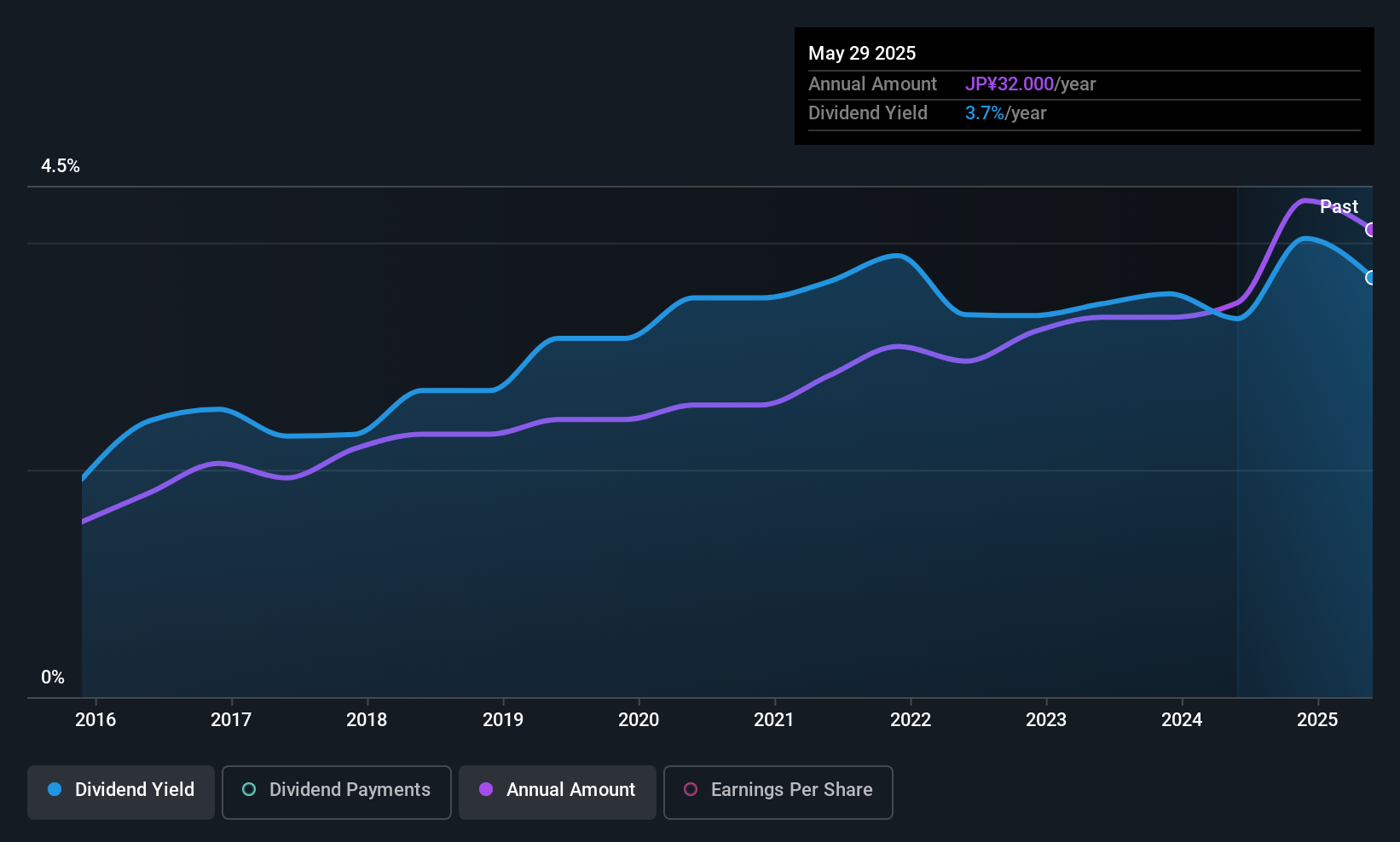Select the blue endpoint marker on Dividend Yield line

pos(1371,278)
